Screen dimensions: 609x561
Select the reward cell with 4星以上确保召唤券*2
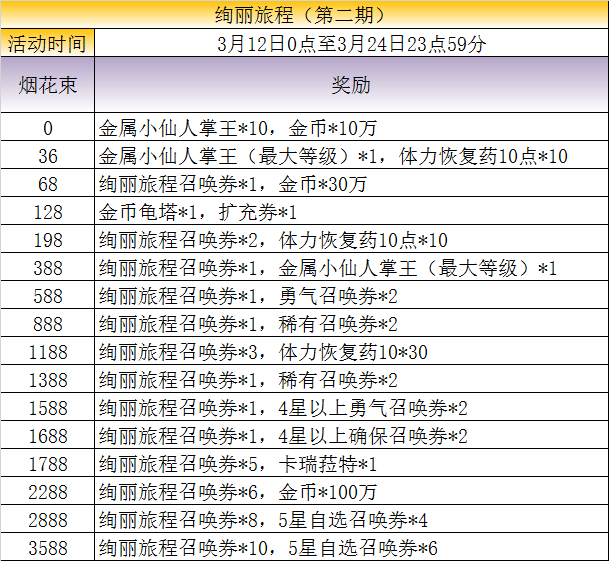(x=350, y=436)
